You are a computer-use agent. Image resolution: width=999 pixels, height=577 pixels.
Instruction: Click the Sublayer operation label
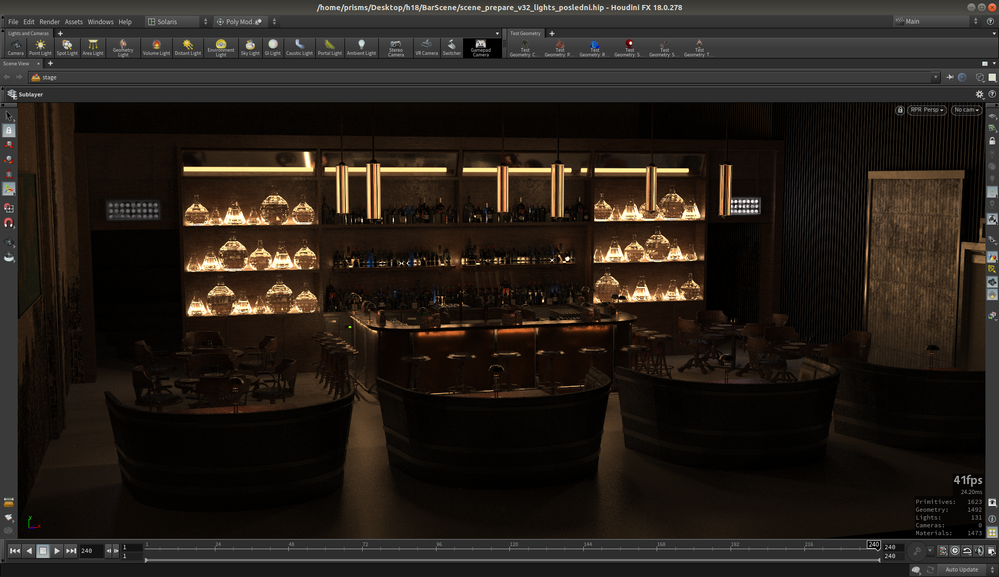(x=31, y=94)
